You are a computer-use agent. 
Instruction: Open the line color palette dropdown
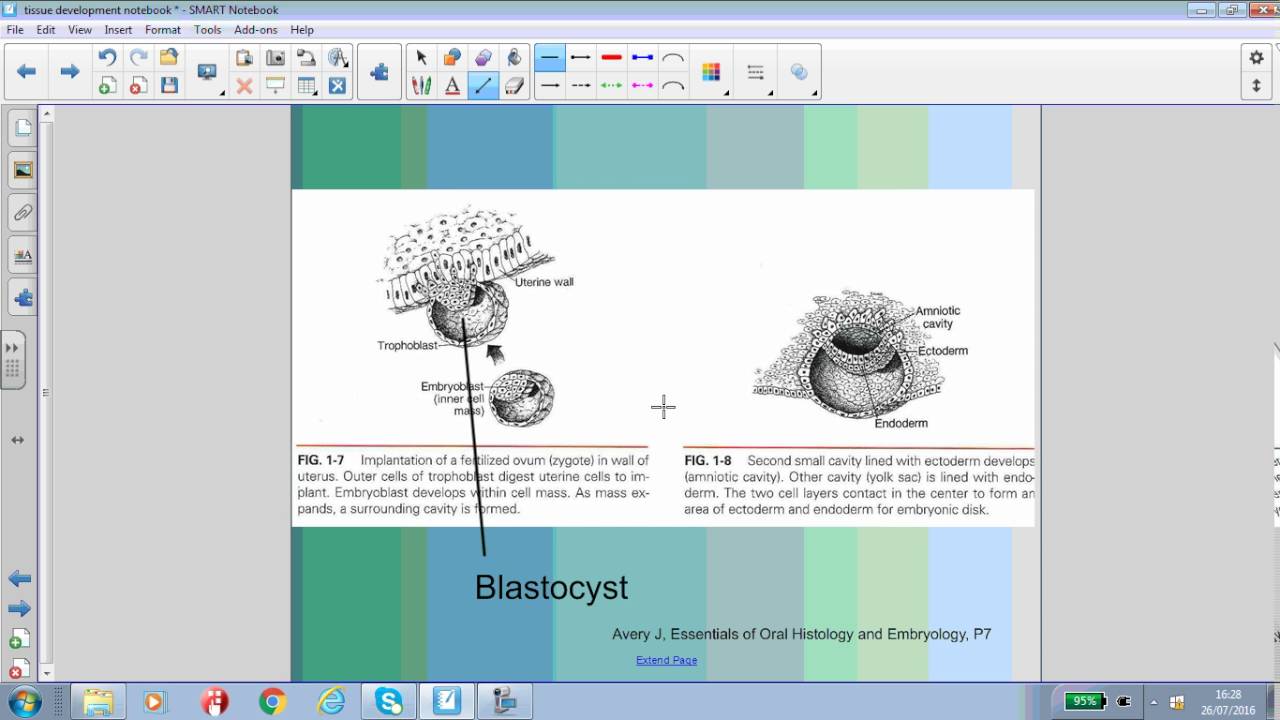click(713, 73)
